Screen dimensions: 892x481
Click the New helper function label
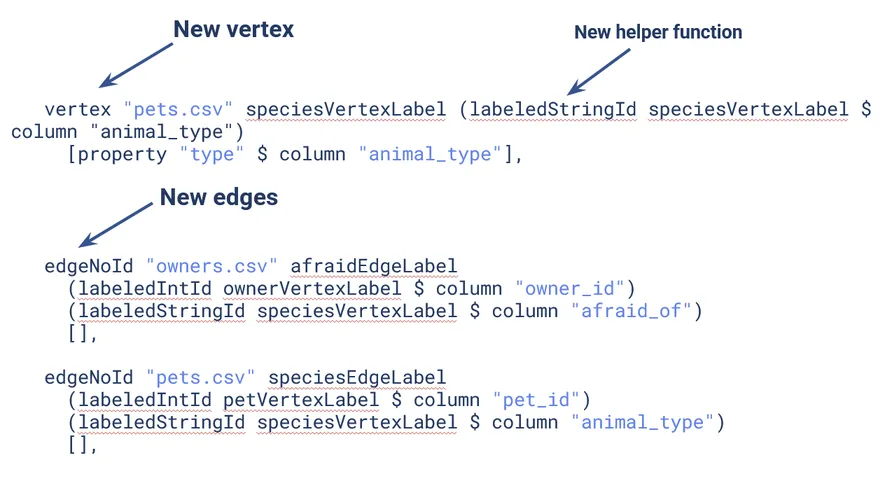pyautogui.click(x=658, y=32)
